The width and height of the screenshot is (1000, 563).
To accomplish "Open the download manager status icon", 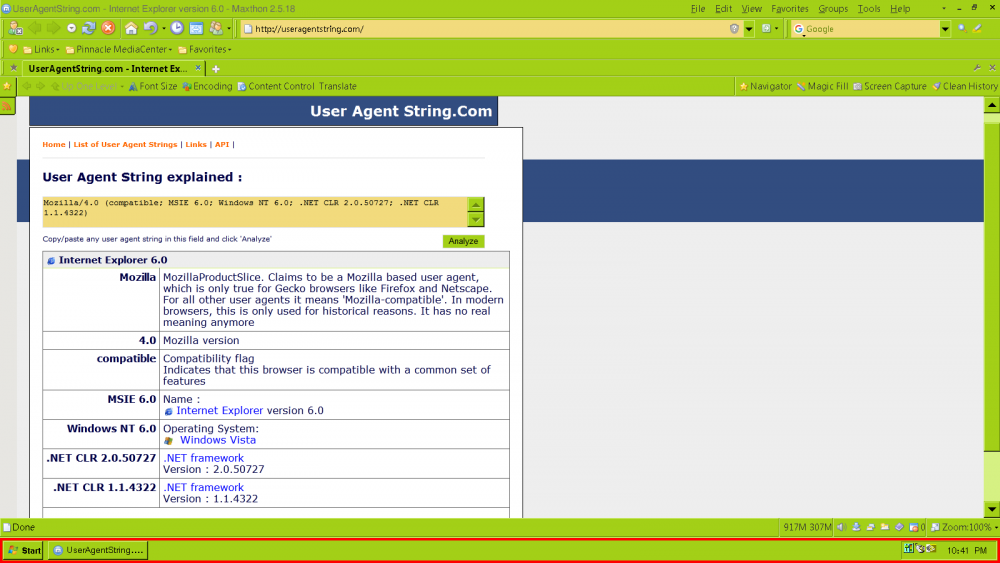I will [857, 527].
